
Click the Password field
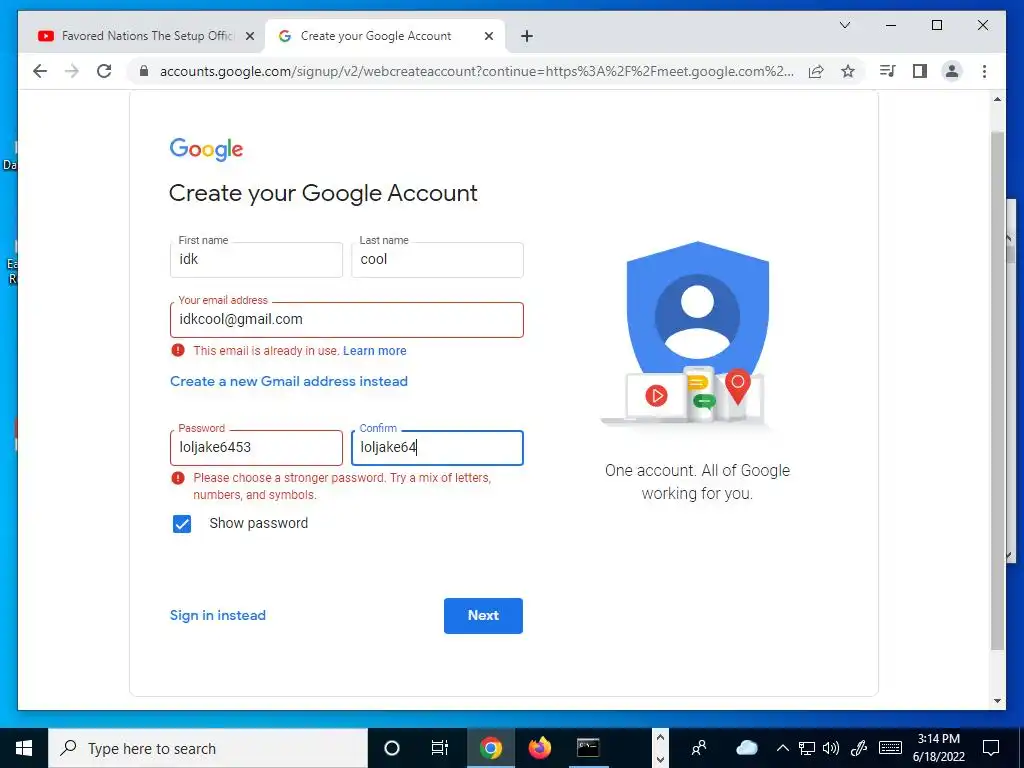click(256, 447)
